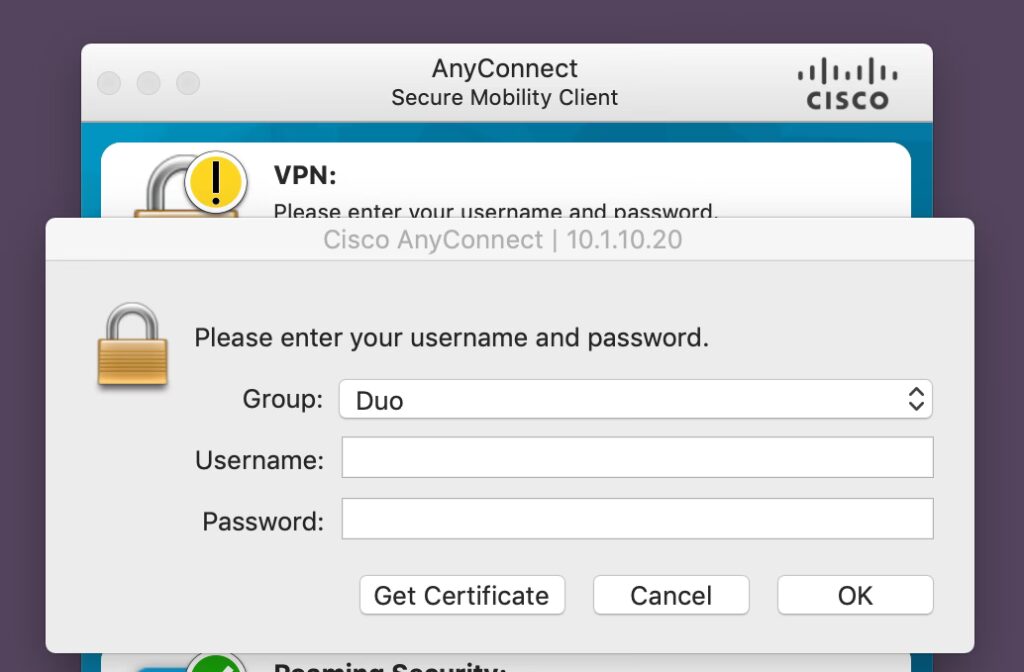Click the Username: field label
Screen dimensions: 1024x672
click(x=259, y=460)
